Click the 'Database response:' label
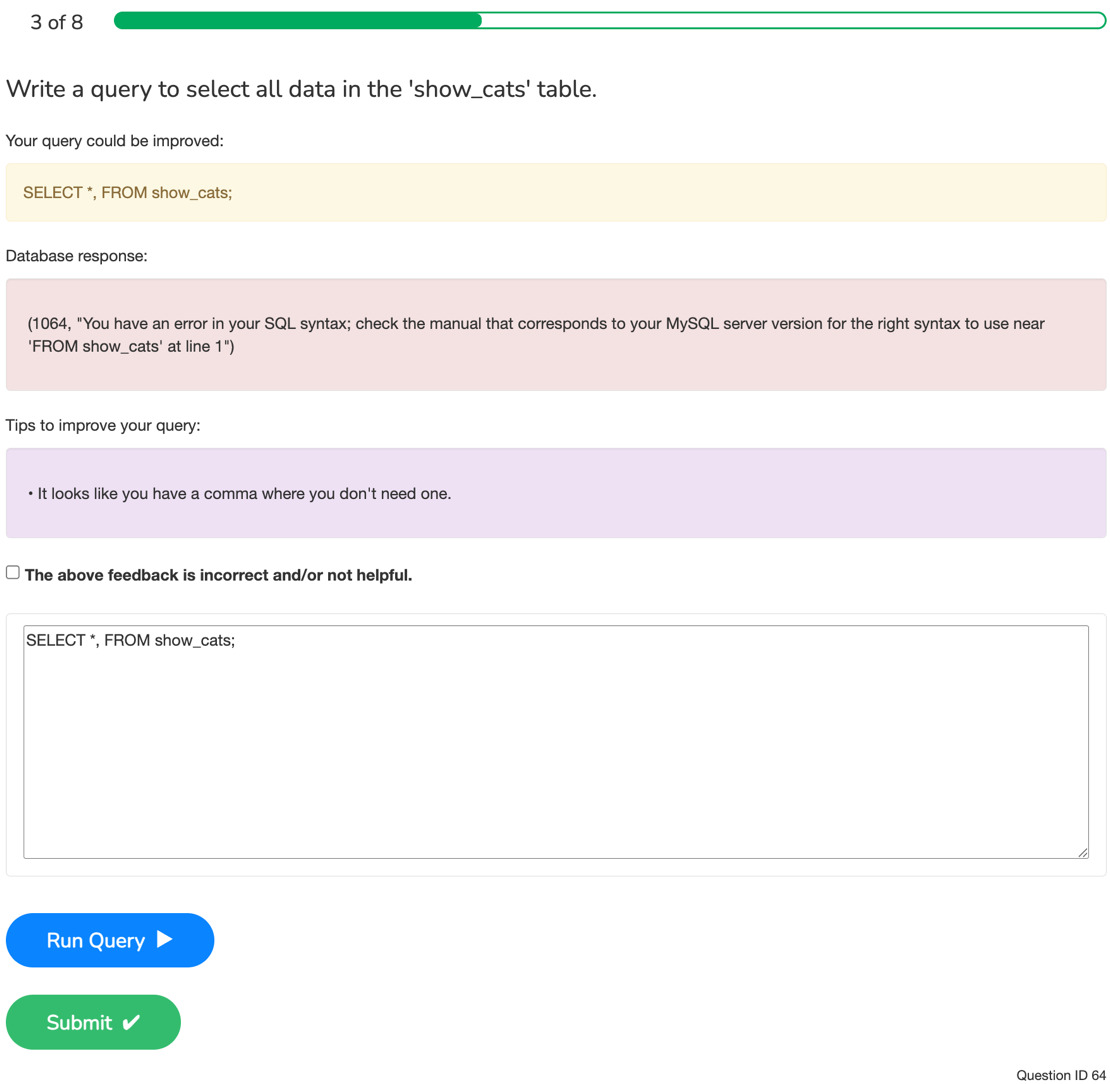The image size is (1110, 1084). click(x=76, y=256)
